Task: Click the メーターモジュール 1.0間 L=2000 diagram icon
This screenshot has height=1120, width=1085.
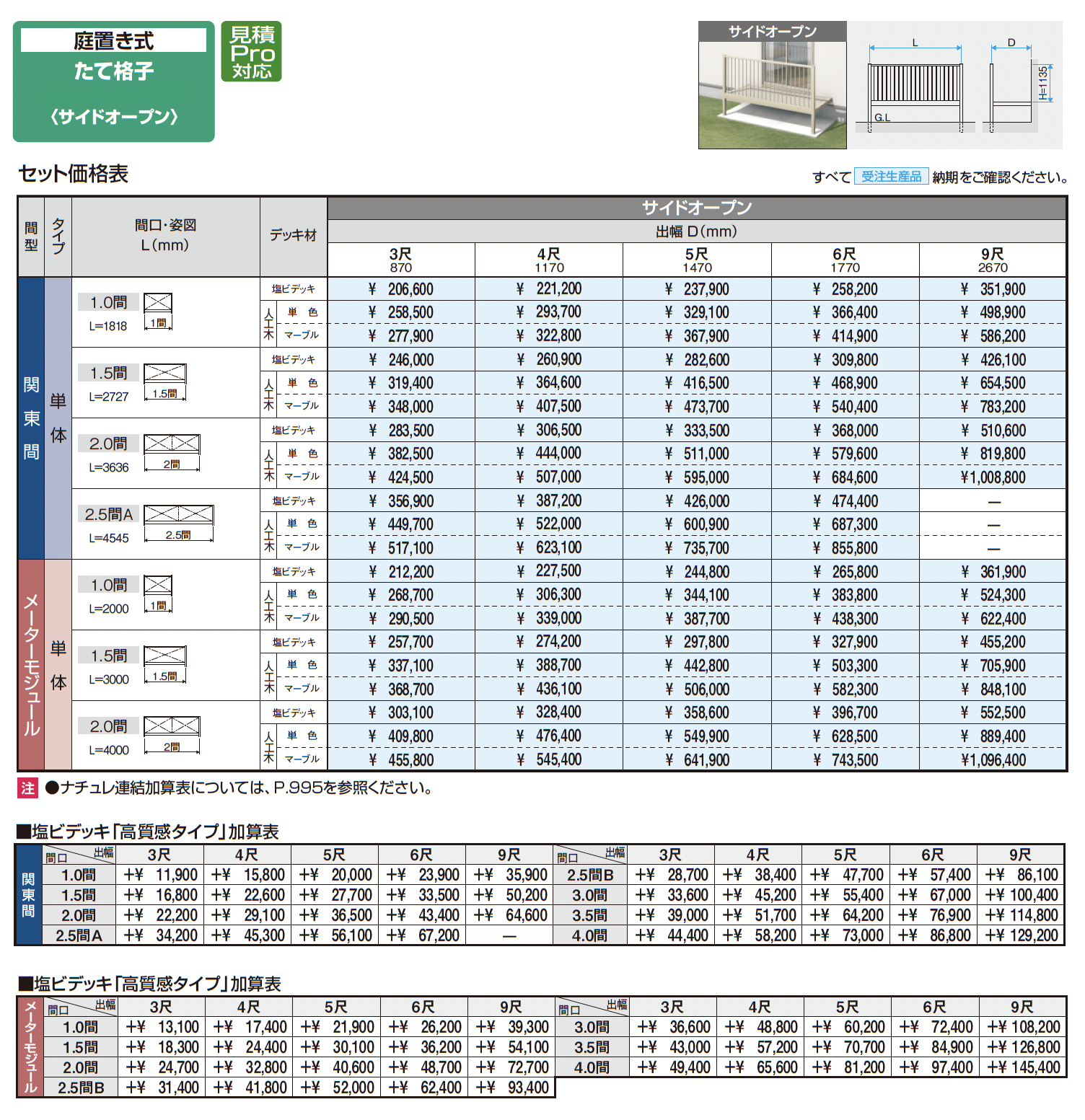Action: (158, 594)
